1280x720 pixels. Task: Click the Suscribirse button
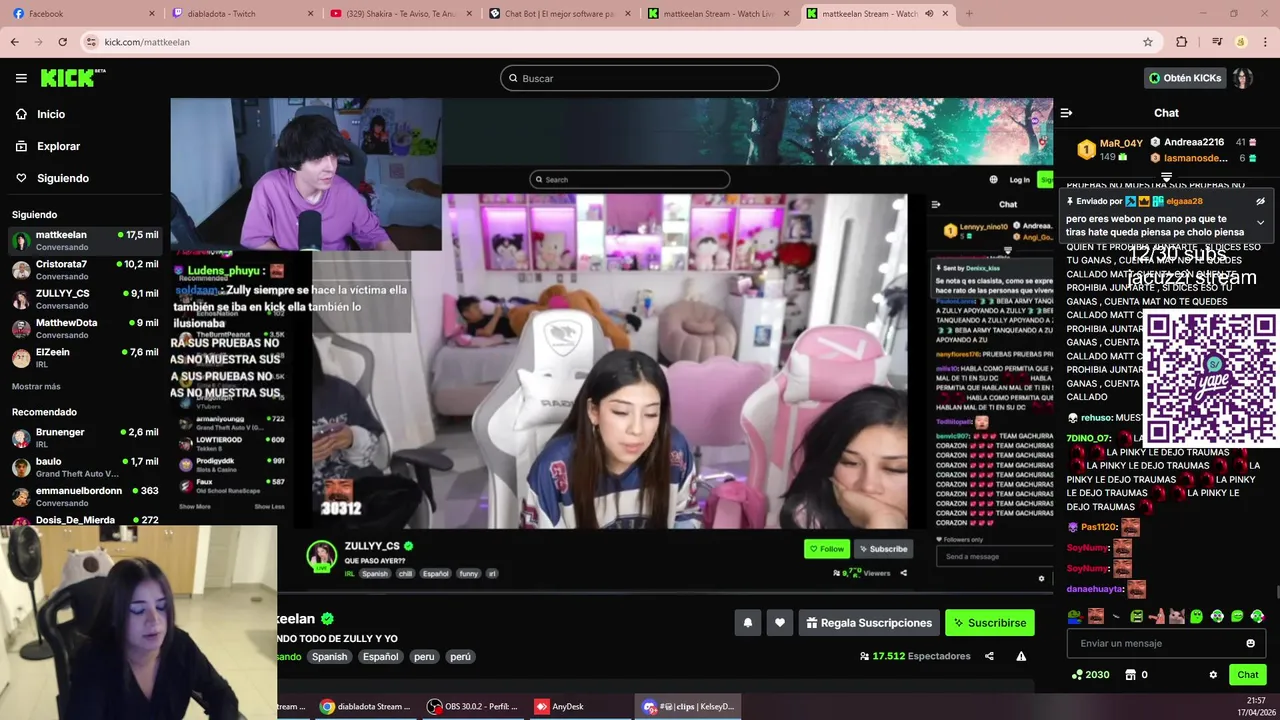click(990, 623)
